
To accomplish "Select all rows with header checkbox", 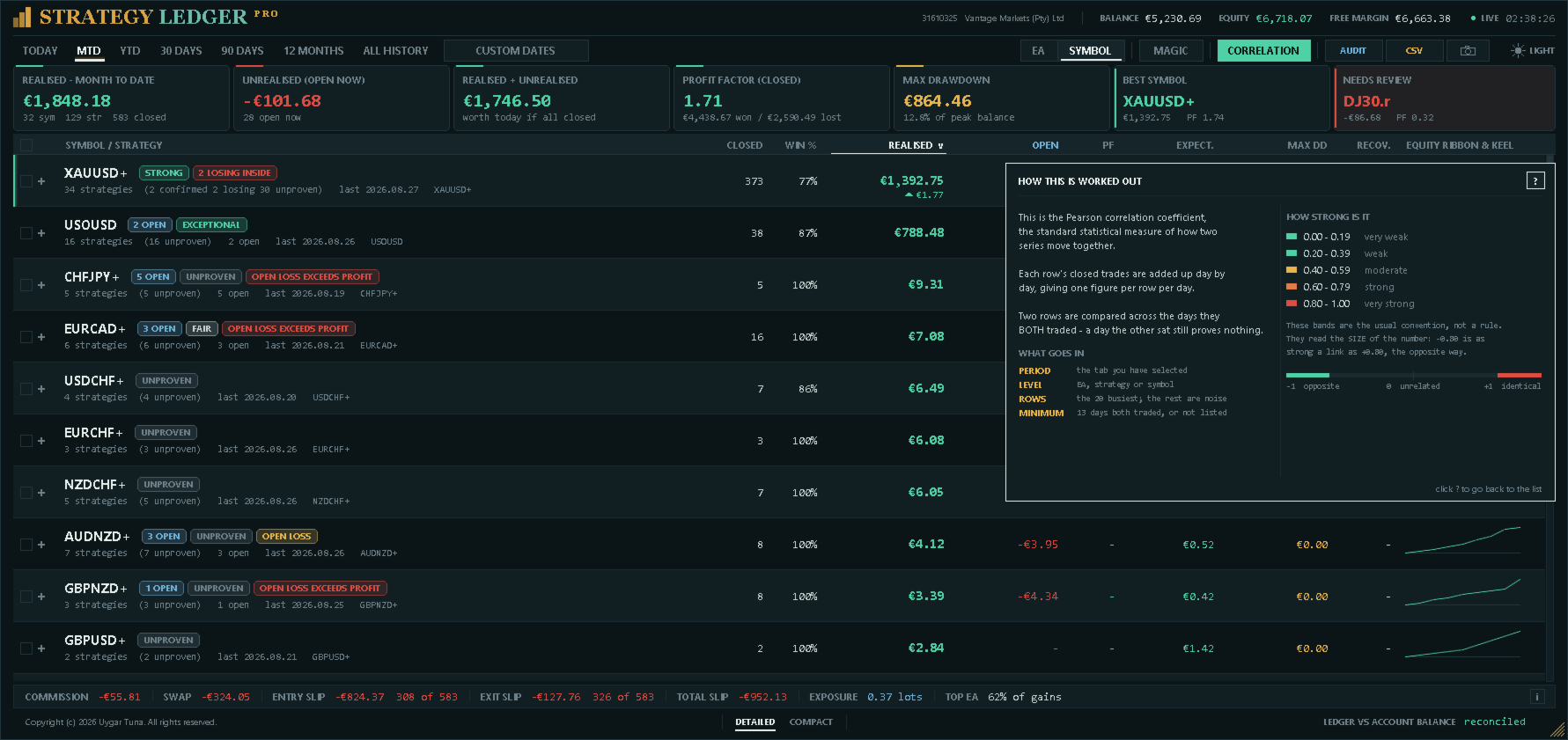I will pos(26,145).
